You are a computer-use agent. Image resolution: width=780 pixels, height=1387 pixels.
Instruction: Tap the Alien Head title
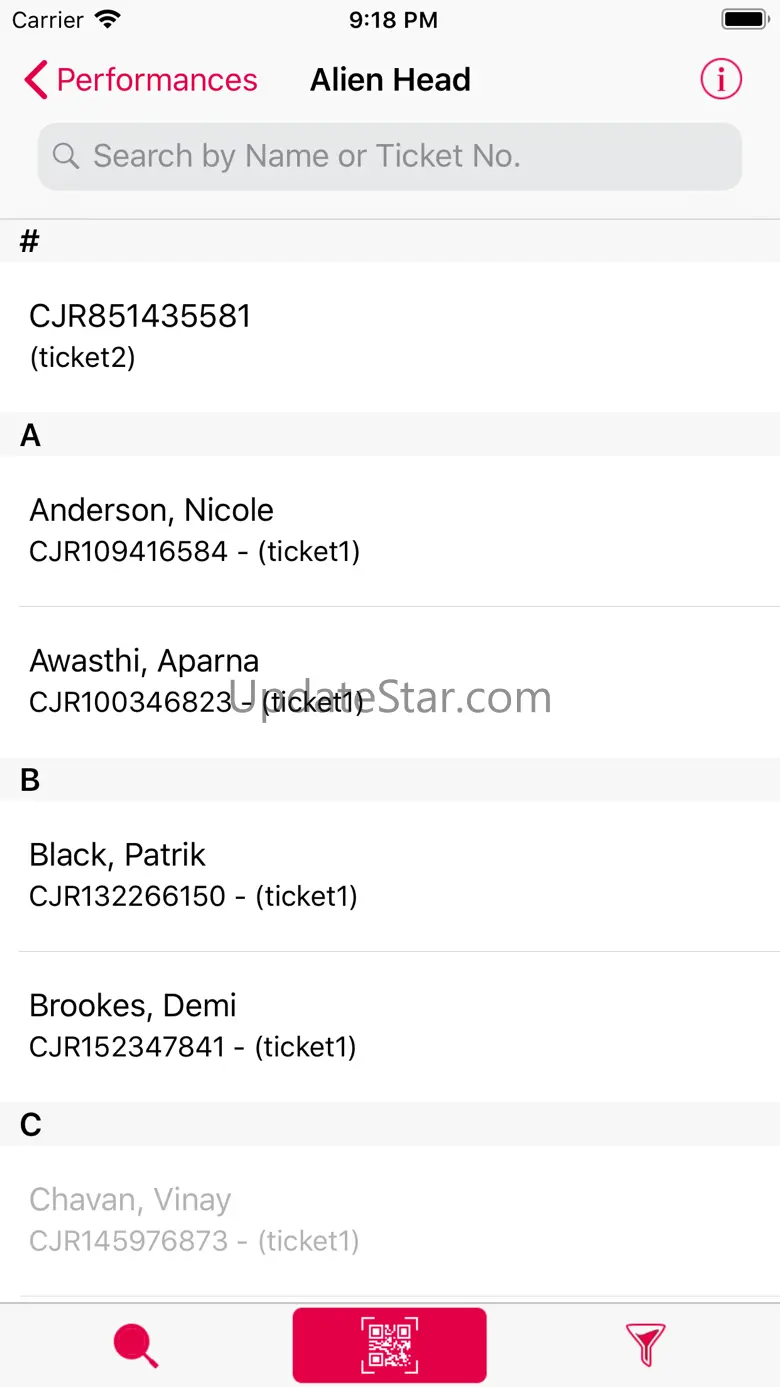[x=390, y=80]
